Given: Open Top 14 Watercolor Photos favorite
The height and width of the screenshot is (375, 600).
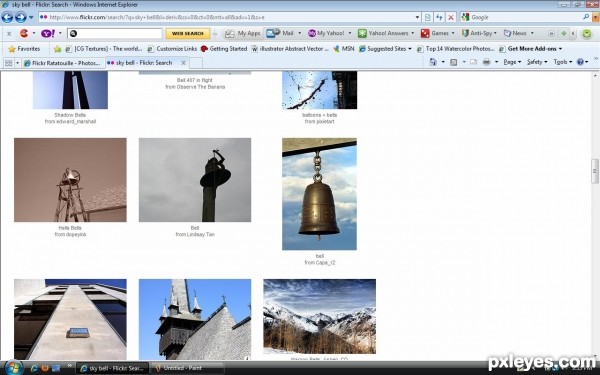Looking at the screenshot, I should (x=455, y=49).
